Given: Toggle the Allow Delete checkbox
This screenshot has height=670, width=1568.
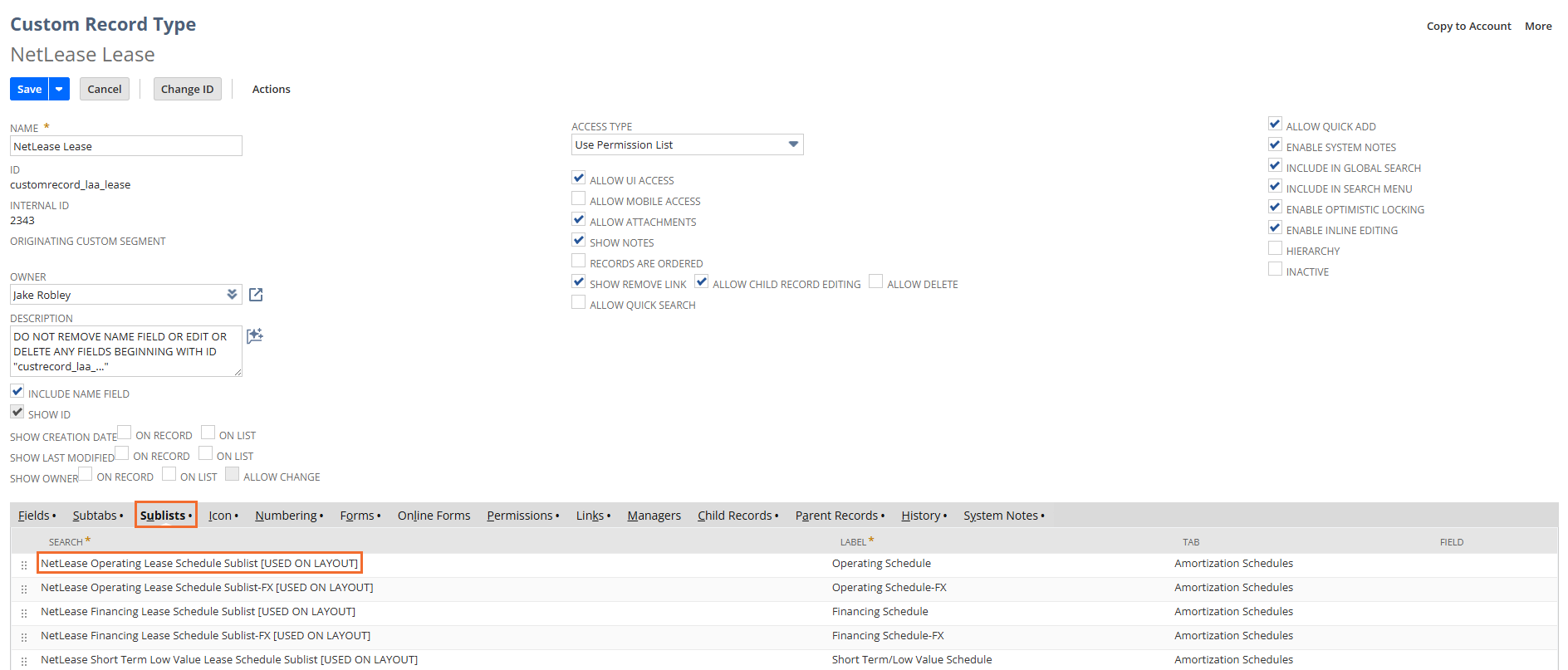Looking at the screenshot, I should [x=875, y=282].
